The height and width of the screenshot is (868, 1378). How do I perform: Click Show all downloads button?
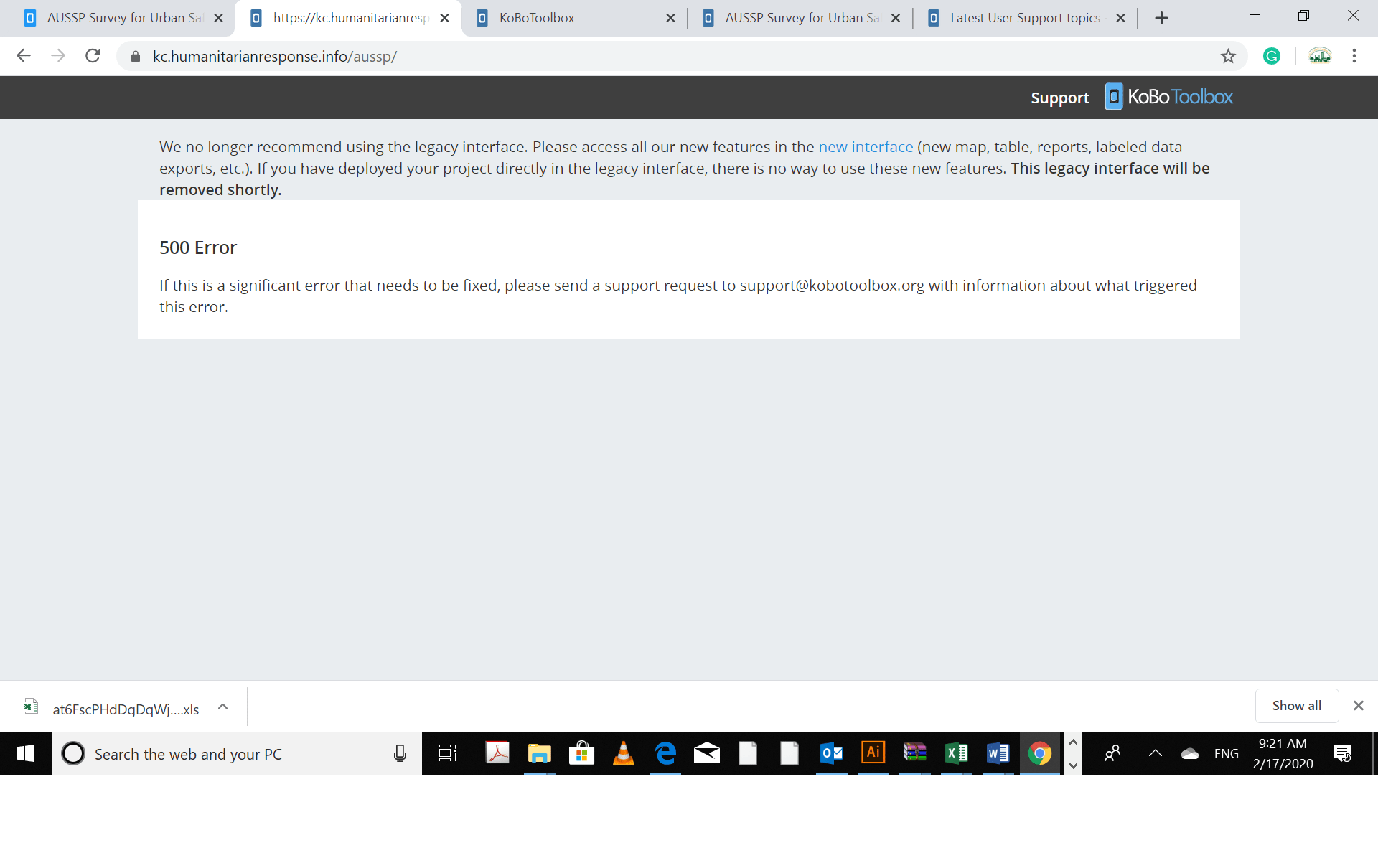(1296, 706)
